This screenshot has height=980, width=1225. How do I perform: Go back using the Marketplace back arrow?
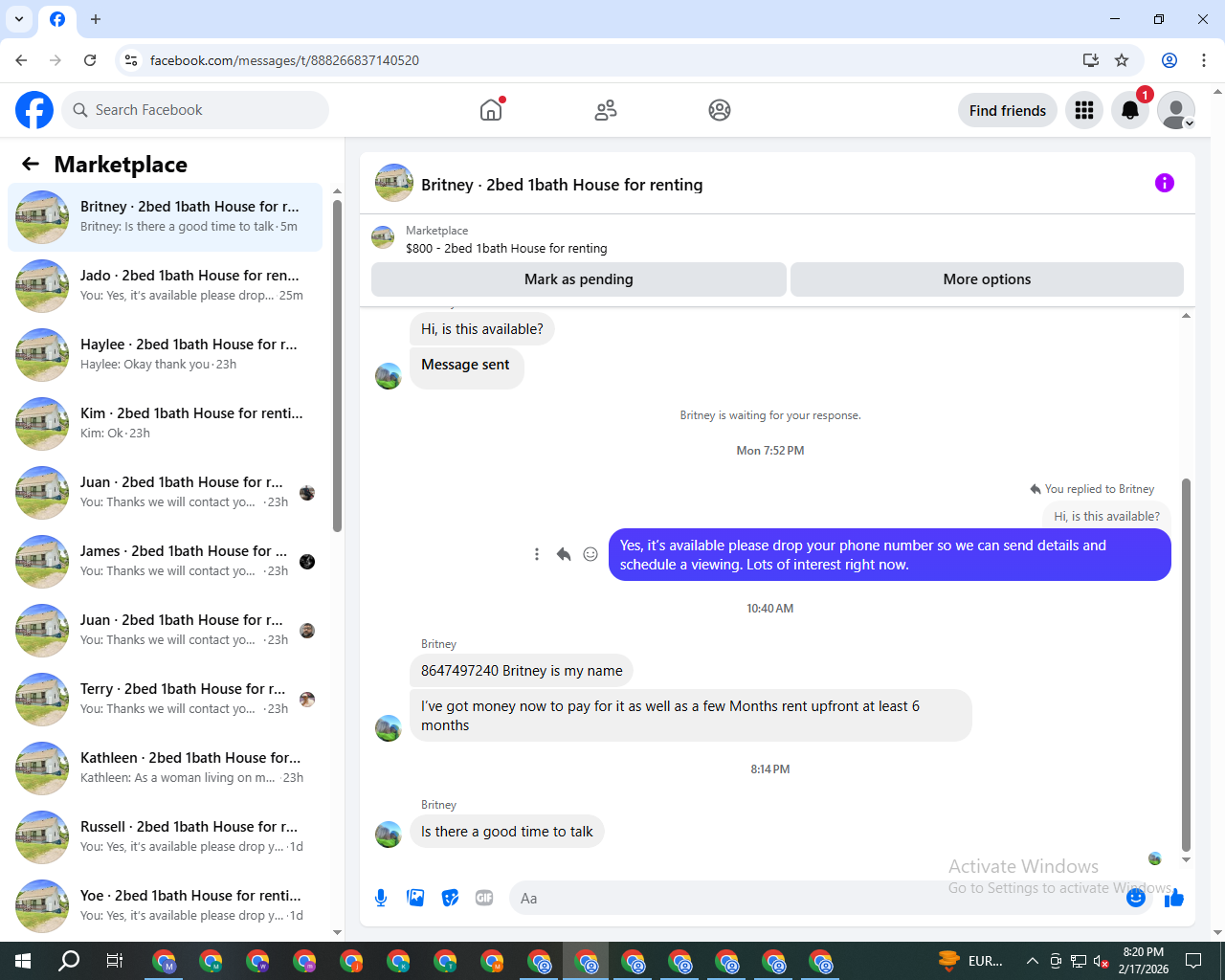point(31,164)
